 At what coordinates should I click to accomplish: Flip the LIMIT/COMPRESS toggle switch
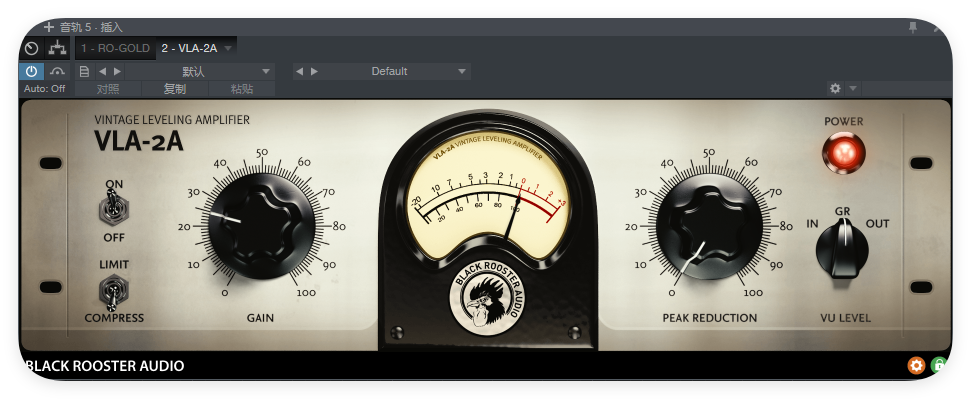pyautogui.click(x=113, y=292)
